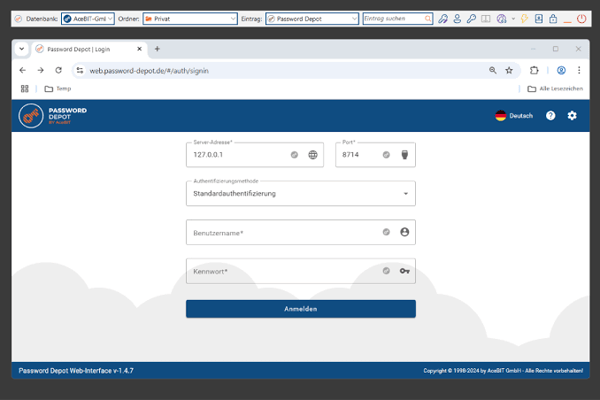This screenshot has height=400, width=600.
Task: Click the key icon in Kennwort field
Action: tap(404, 271)
